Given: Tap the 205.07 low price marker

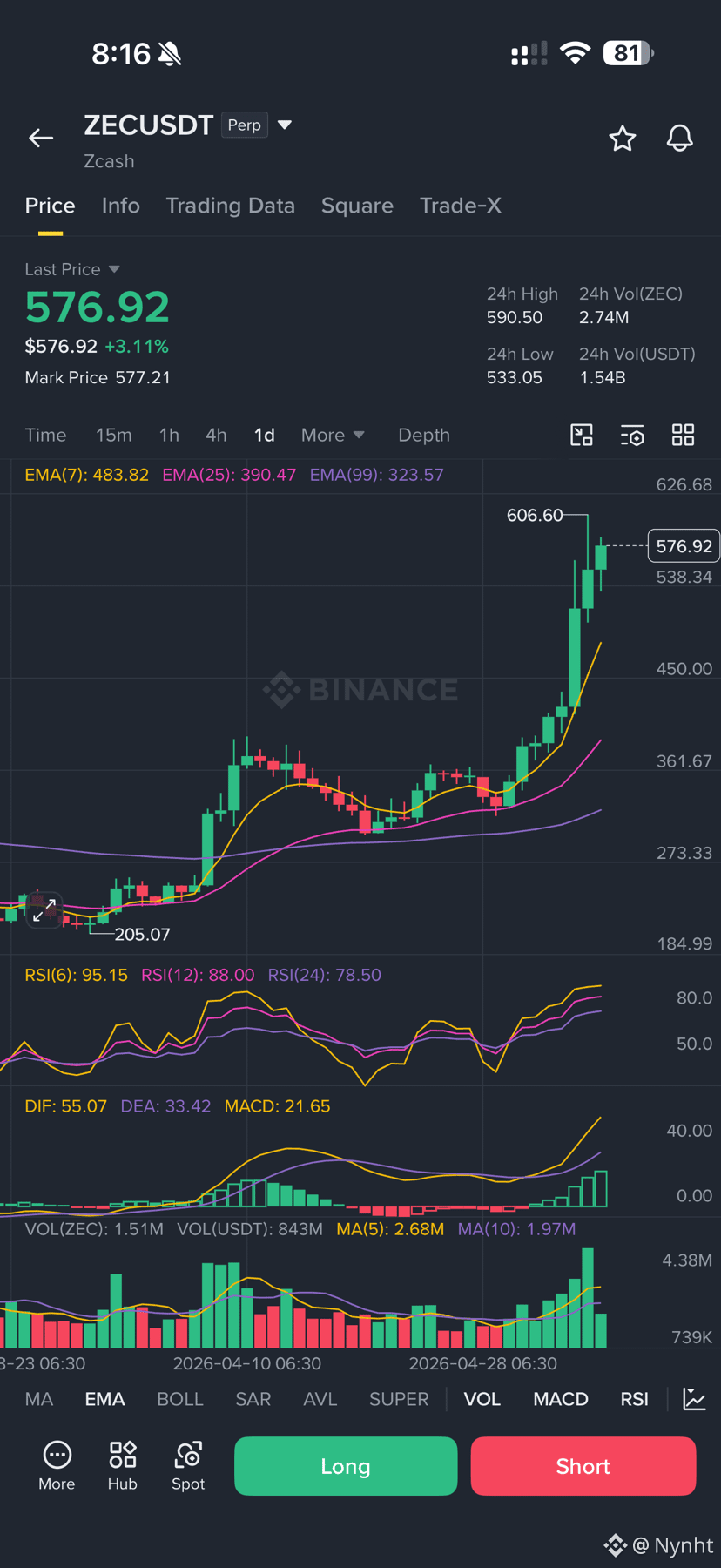Looking at the screenshot, I should 142,934.
